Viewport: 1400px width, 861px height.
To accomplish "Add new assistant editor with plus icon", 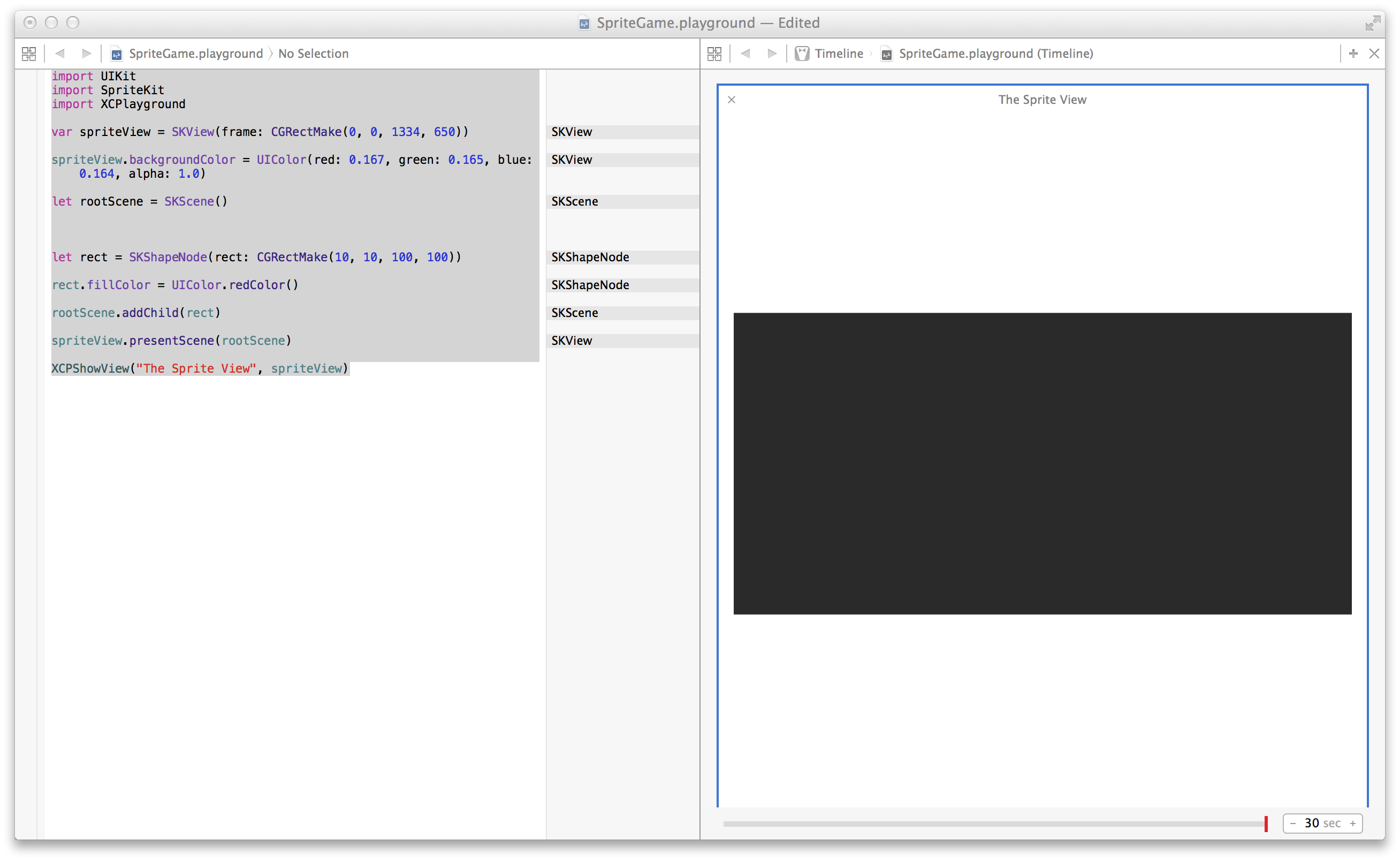I will [1353, 54].
